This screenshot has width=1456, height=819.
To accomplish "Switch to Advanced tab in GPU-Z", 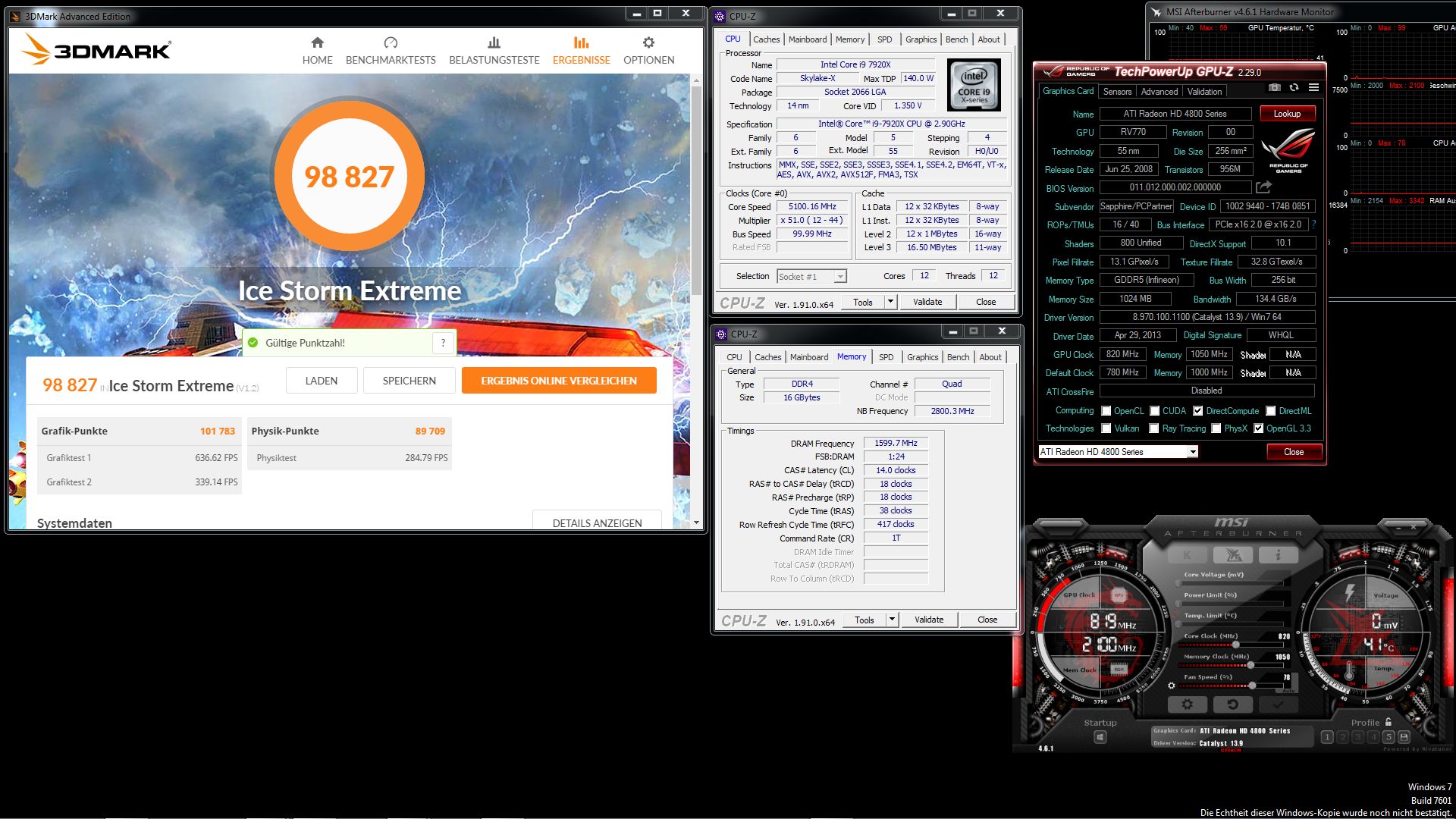I will click(1159, 92).
